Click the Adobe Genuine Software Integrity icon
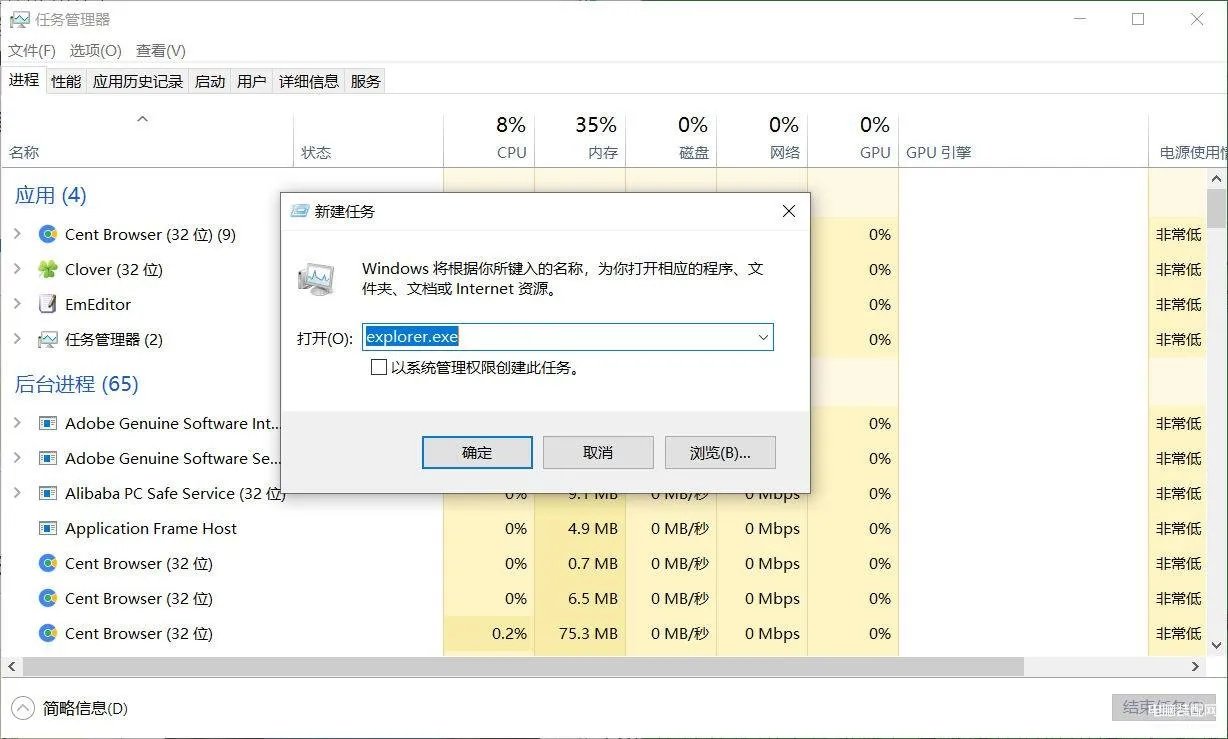Image resolution: width=1228 pixels, height=739 pixels. tap(47, 423)
